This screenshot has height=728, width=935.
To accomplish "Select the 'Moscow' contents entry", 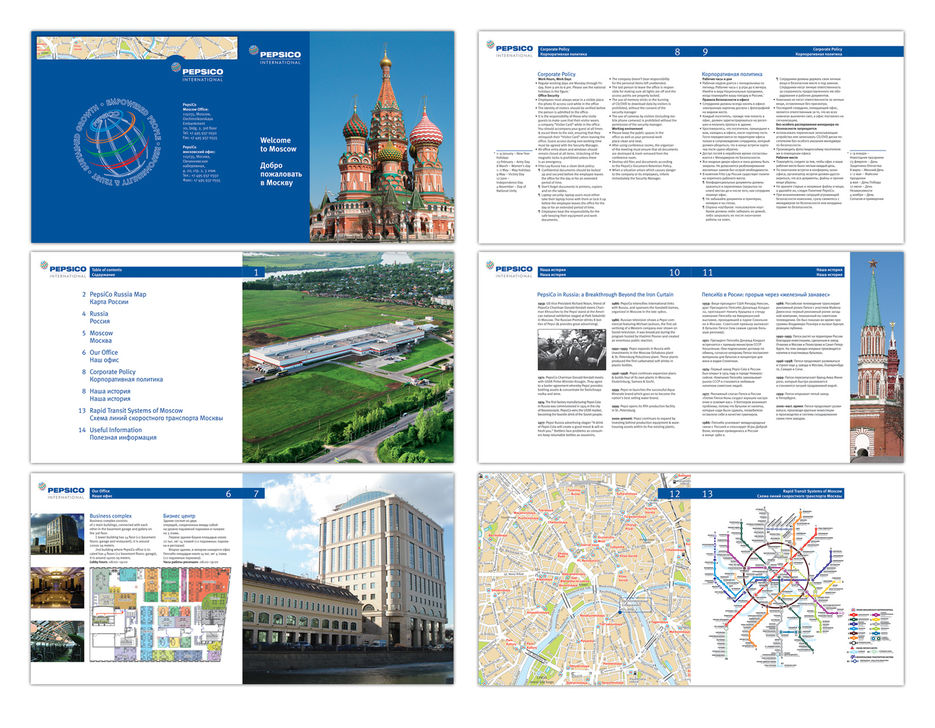I will [101, 333].
